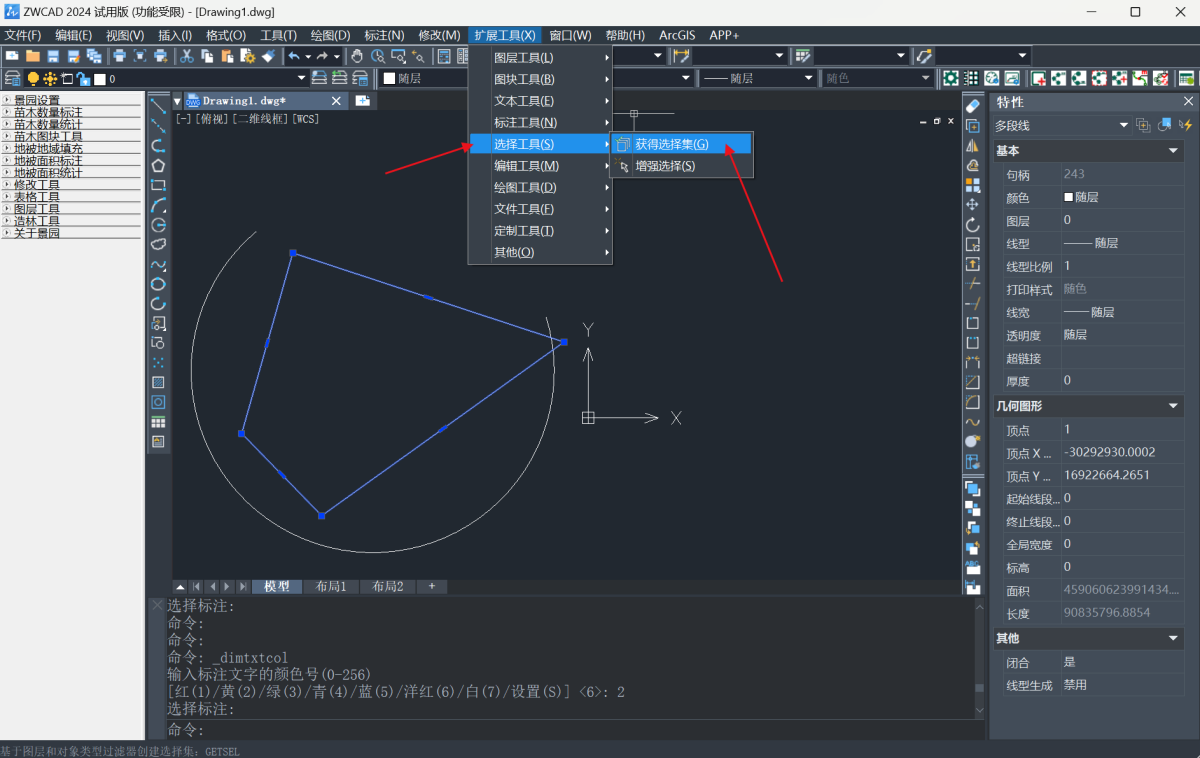Viewport: 1200px width, 758px height.
Task: Open the object type dropdown 多段线
Action: tap(1061, 125)
